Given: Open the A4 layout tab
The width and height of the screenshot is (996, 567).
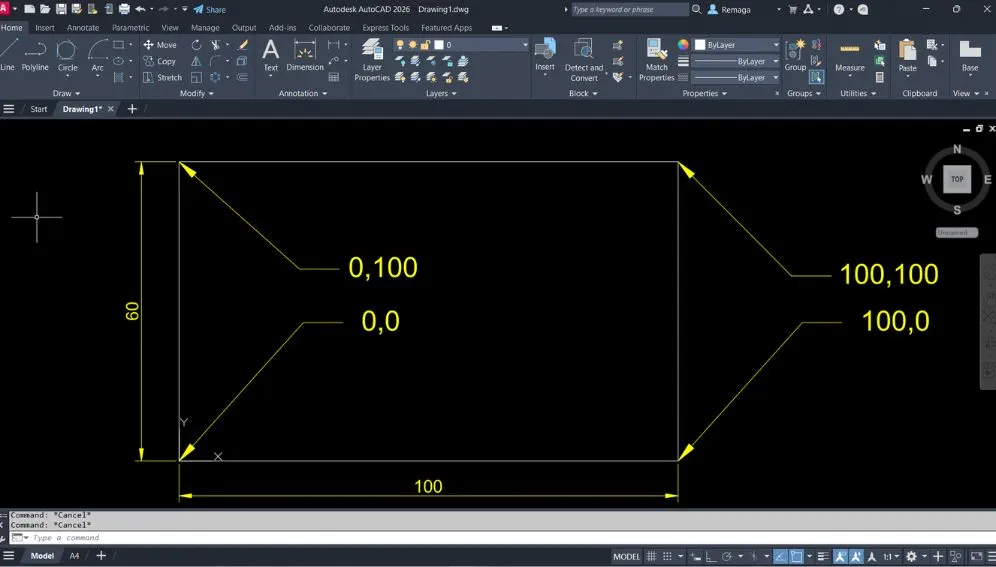Looking at the screenshot, I should point(74,556).
